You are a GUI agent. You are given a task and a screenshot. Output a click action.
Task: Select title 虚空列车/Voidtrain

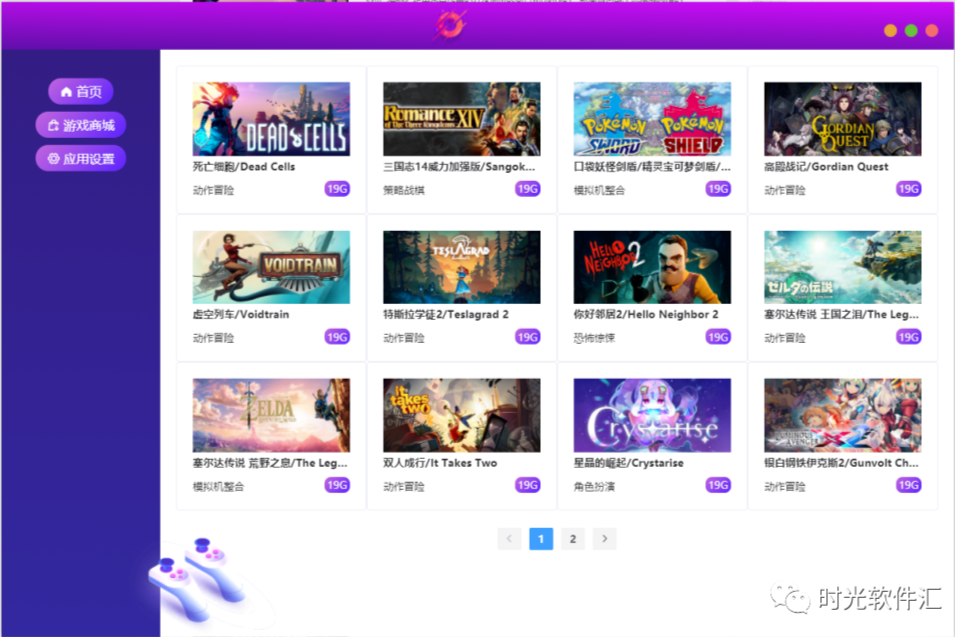(241, 315)
